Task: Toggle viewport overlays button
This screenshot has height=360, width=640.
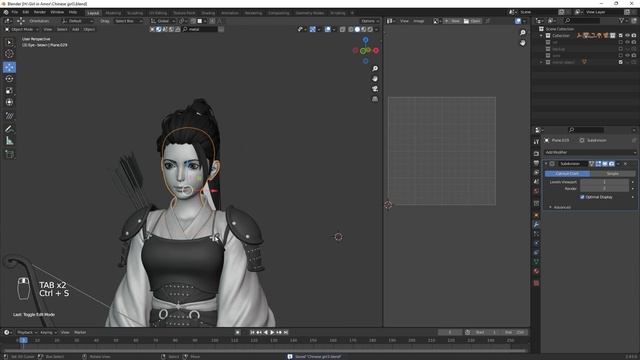Action: (x=328, y=29)
